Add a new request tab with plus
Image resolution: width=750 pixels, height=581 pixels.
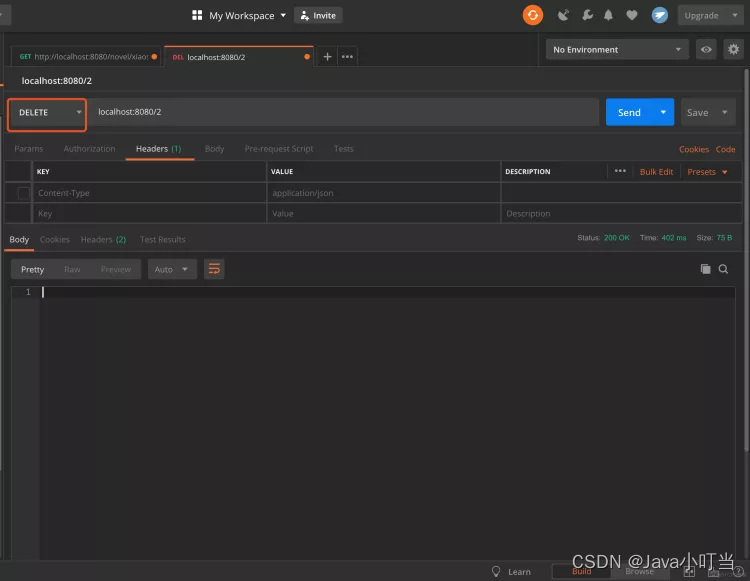pos(327,57)
